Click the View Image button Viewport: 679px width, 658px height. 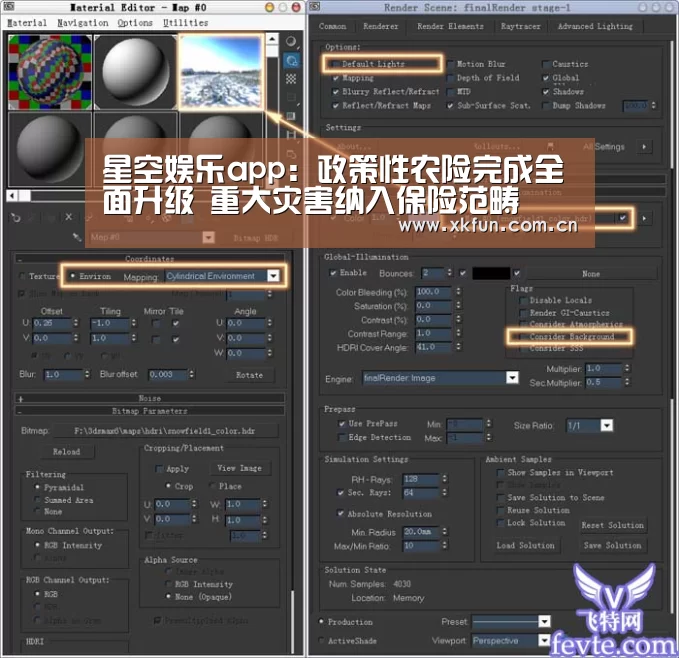click(x=239, y=468)
